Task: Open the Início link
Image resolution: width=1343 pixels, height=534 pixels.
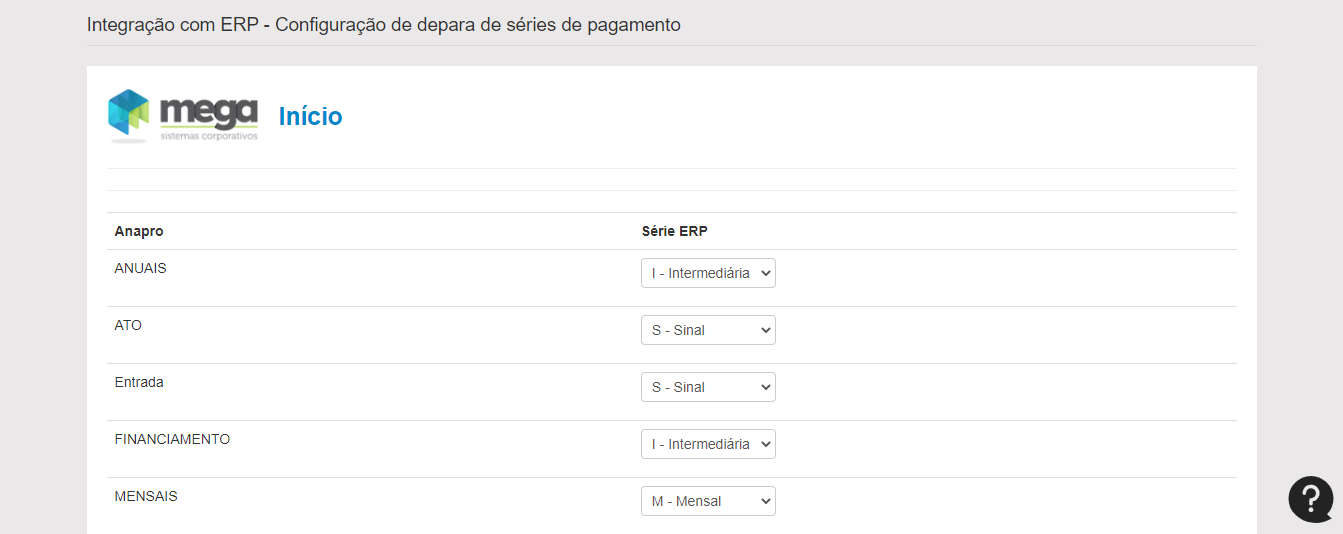Action: (310, 117)
